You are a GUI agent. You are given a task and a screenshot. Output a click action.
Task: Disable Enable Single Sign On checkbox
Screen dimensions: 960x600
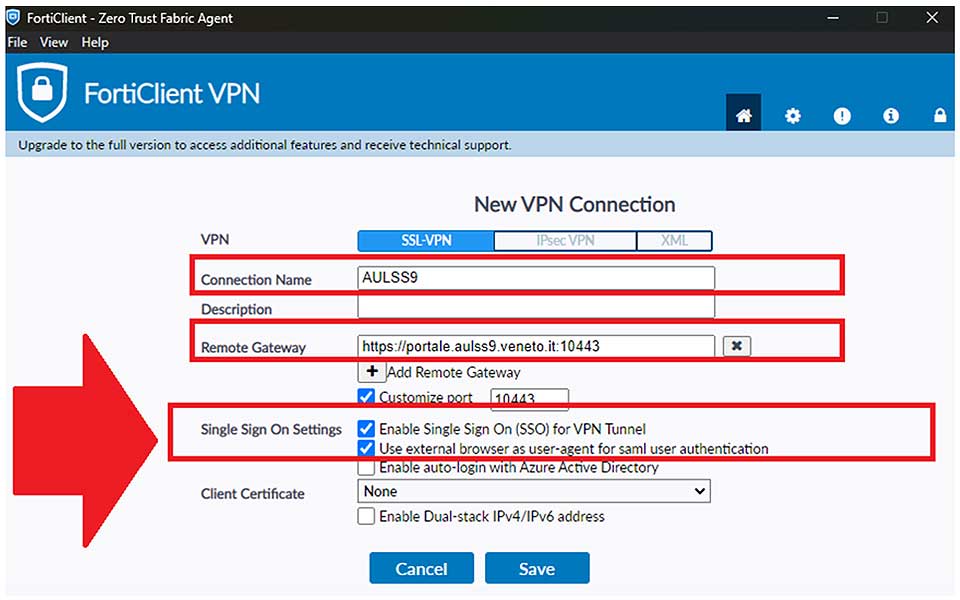(x=366, y=429)
